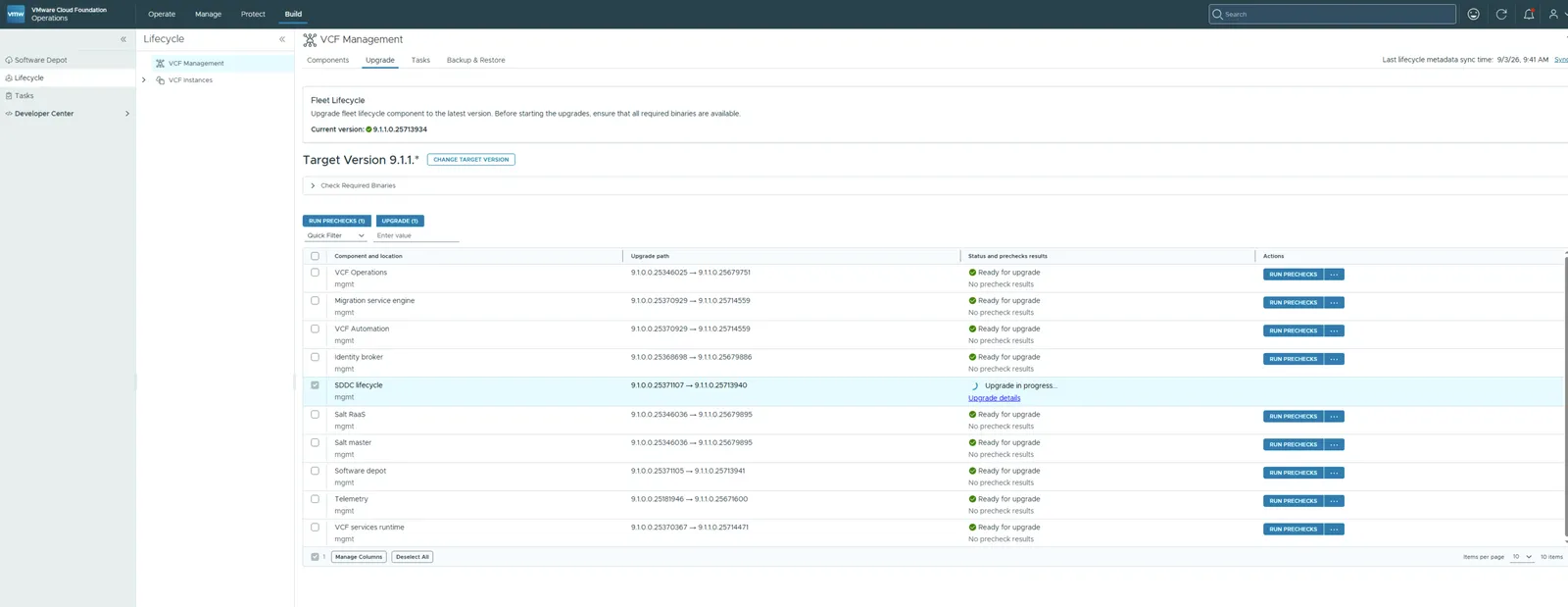Open more actions for Migration service engine

(x=1334, y=303)
